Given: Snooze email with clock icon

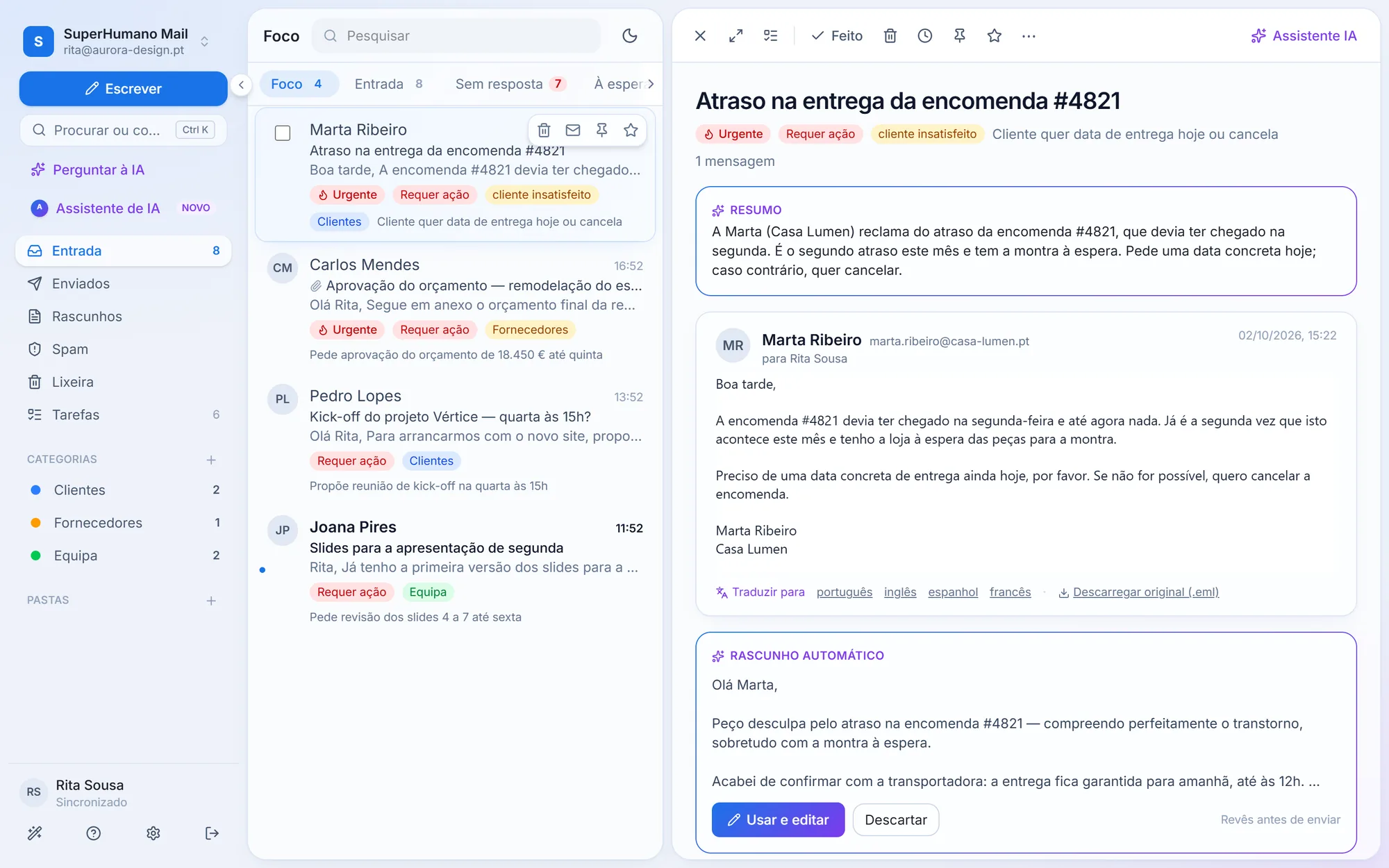Looking at the screenshot, I should (x=925, y=35).
